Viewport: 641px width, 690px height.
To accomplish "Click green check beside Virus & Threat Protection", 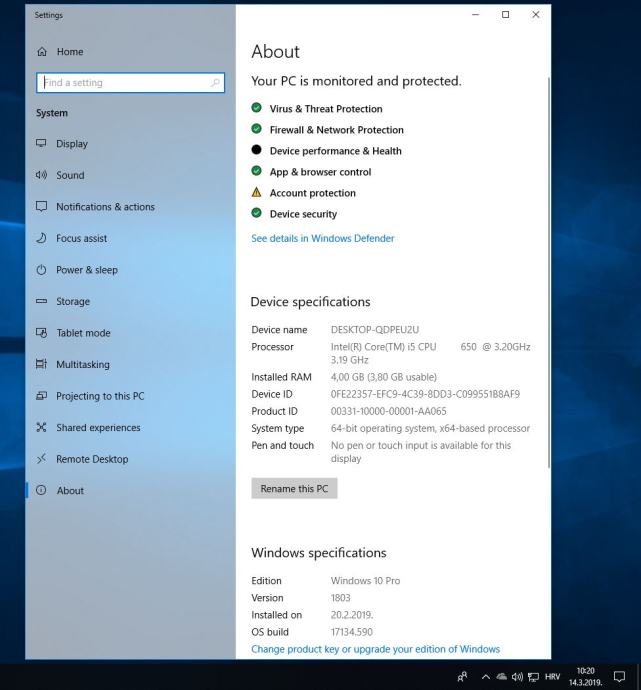I will pyautogui.click(x=256, y=108).
